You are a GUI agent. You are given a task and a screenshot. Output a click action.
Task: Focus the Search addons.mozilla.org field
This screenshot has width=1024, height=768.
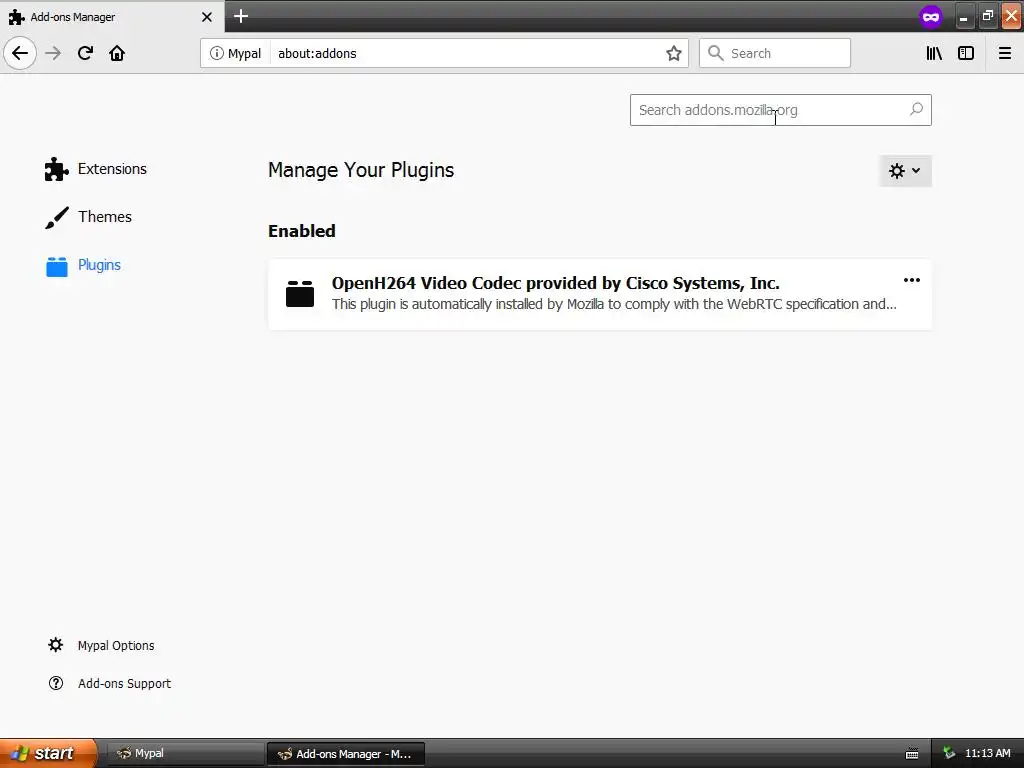coord(780,110)
